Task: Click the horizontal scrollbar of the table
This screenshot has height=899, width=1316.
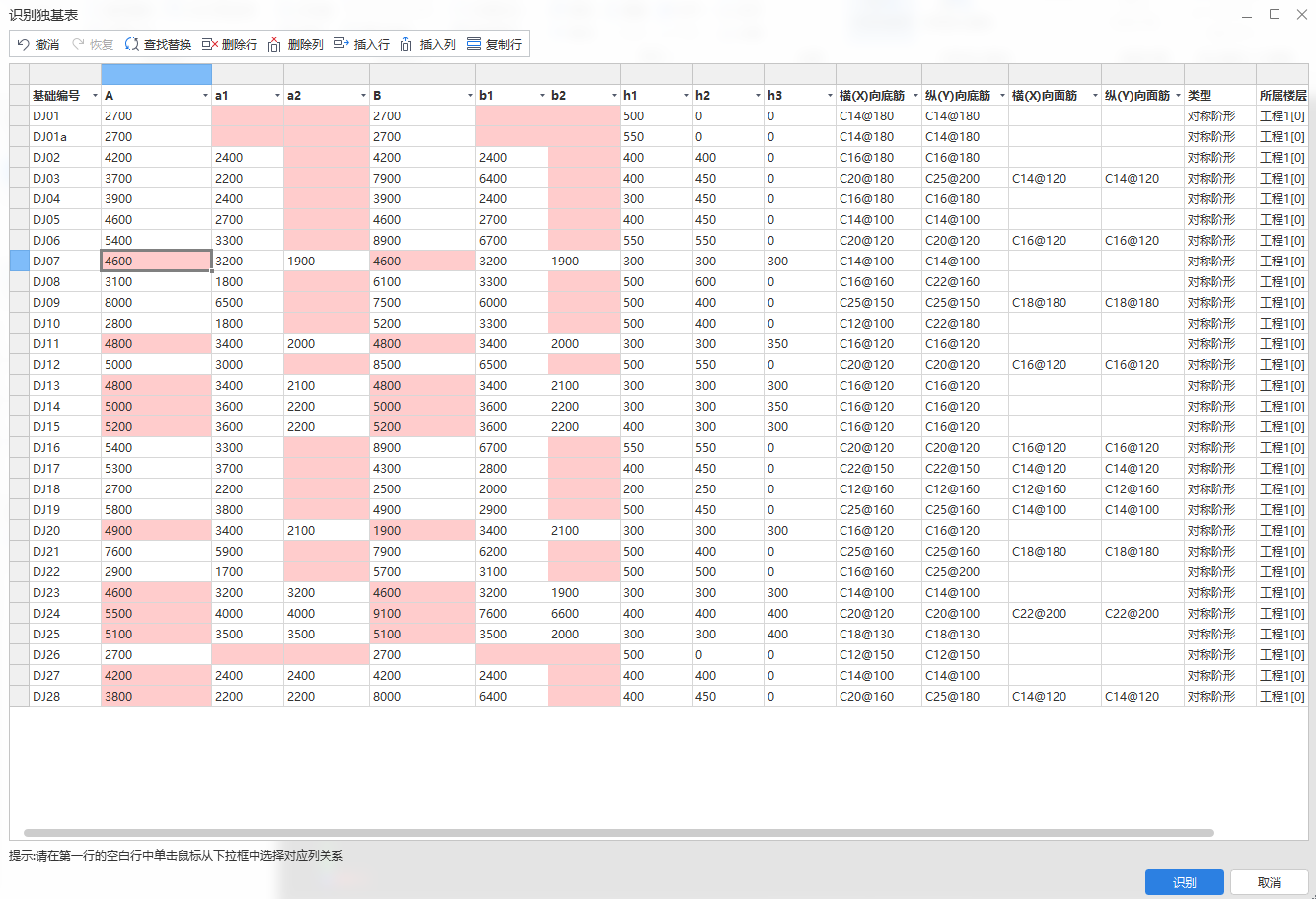Action: tap(619, 834)
